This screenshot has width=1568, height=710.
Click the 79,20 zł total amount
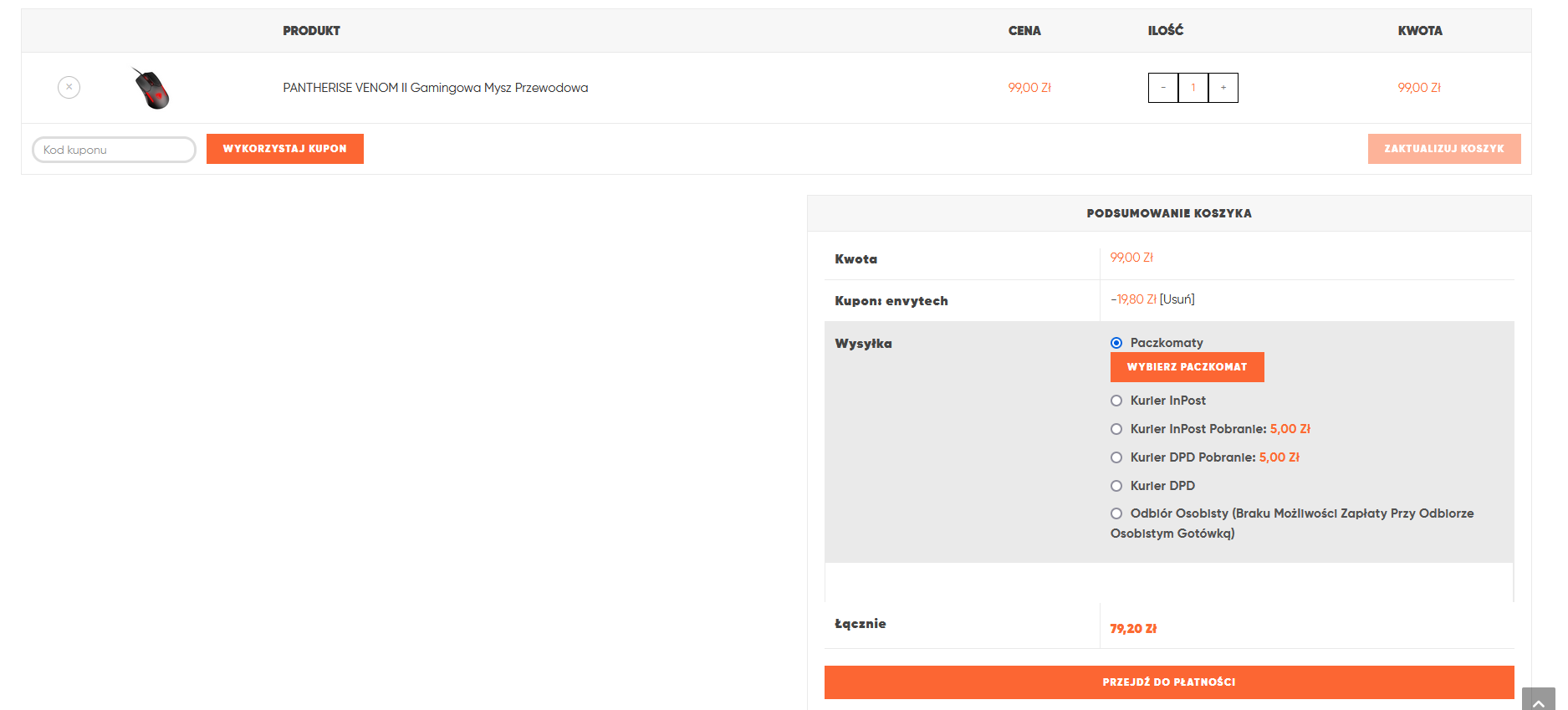(1133, 629)
